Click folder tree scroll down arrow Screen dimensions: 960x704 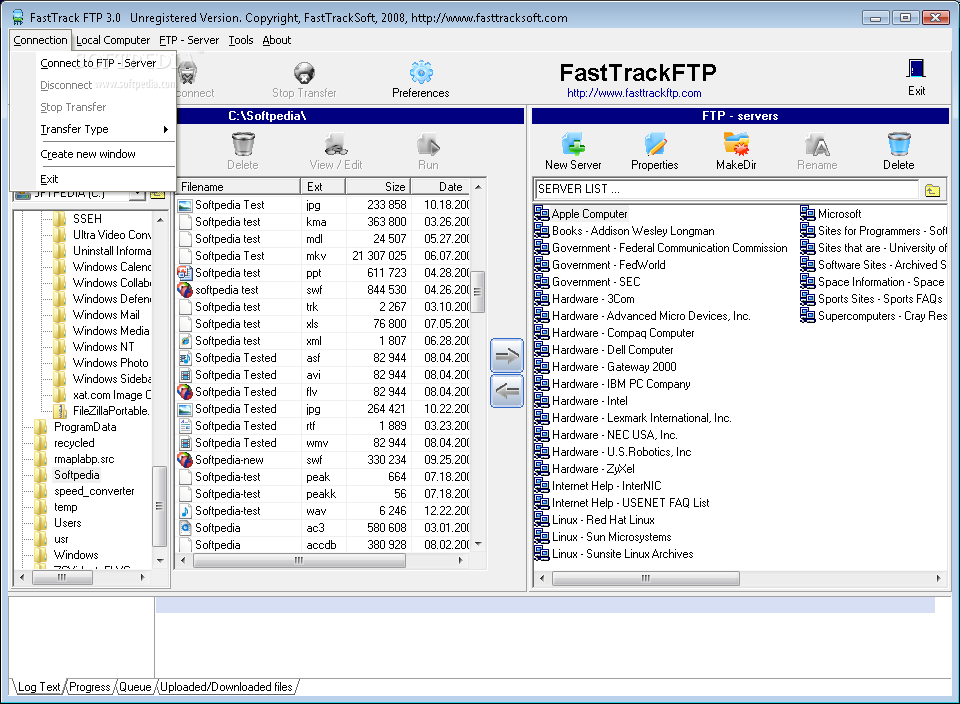(160, 561)
